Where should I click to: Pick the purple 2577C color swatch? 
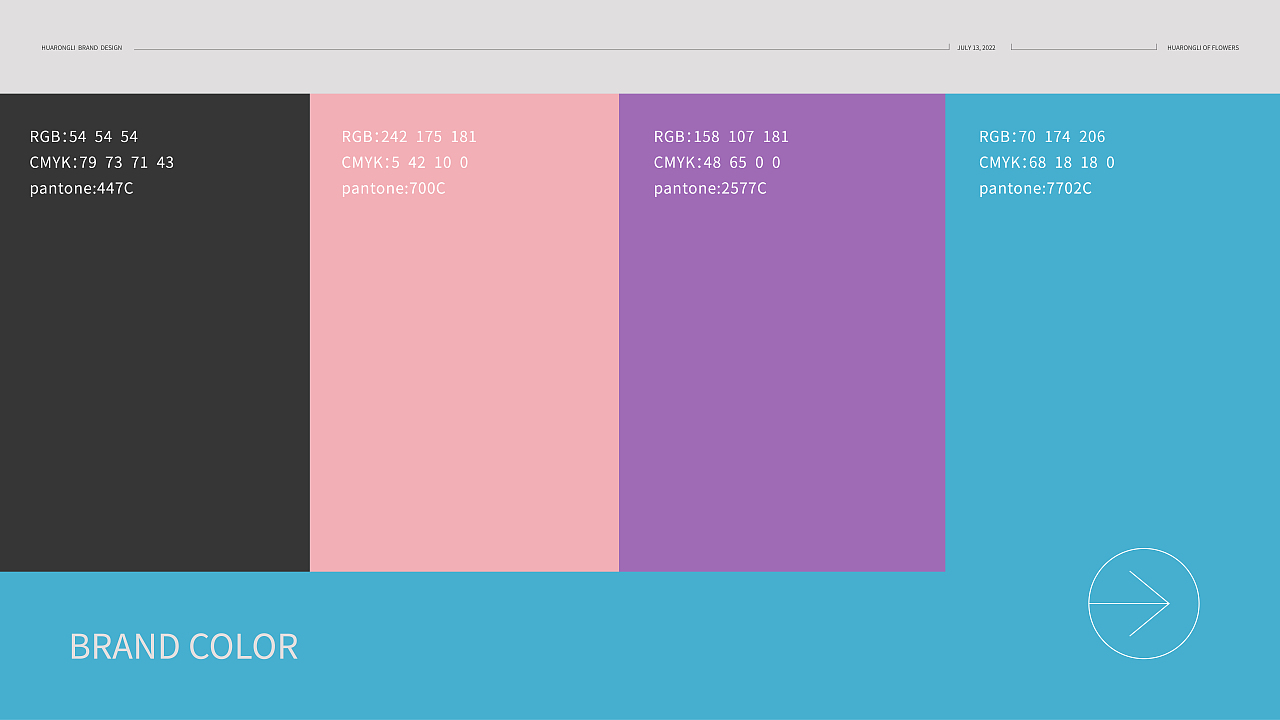(782, 333)
